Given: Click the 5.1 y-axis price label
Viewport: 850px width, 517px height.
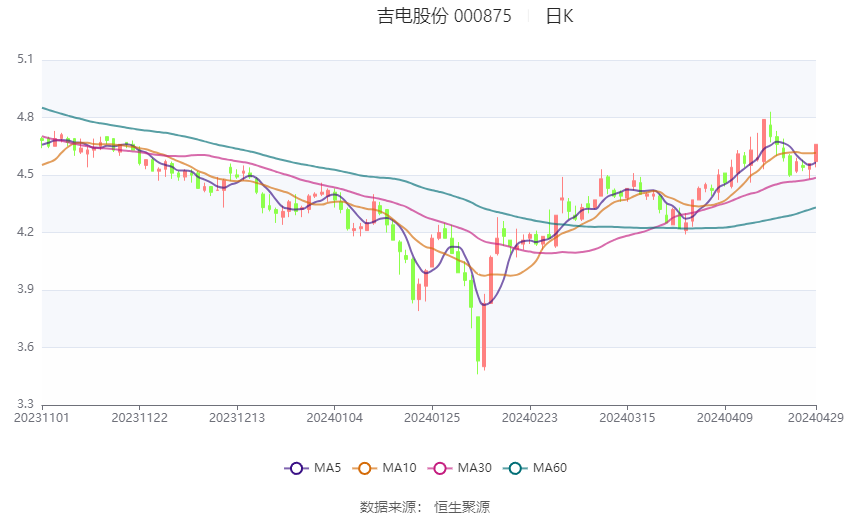Looking at the screenshot, I should pos(25,59).
